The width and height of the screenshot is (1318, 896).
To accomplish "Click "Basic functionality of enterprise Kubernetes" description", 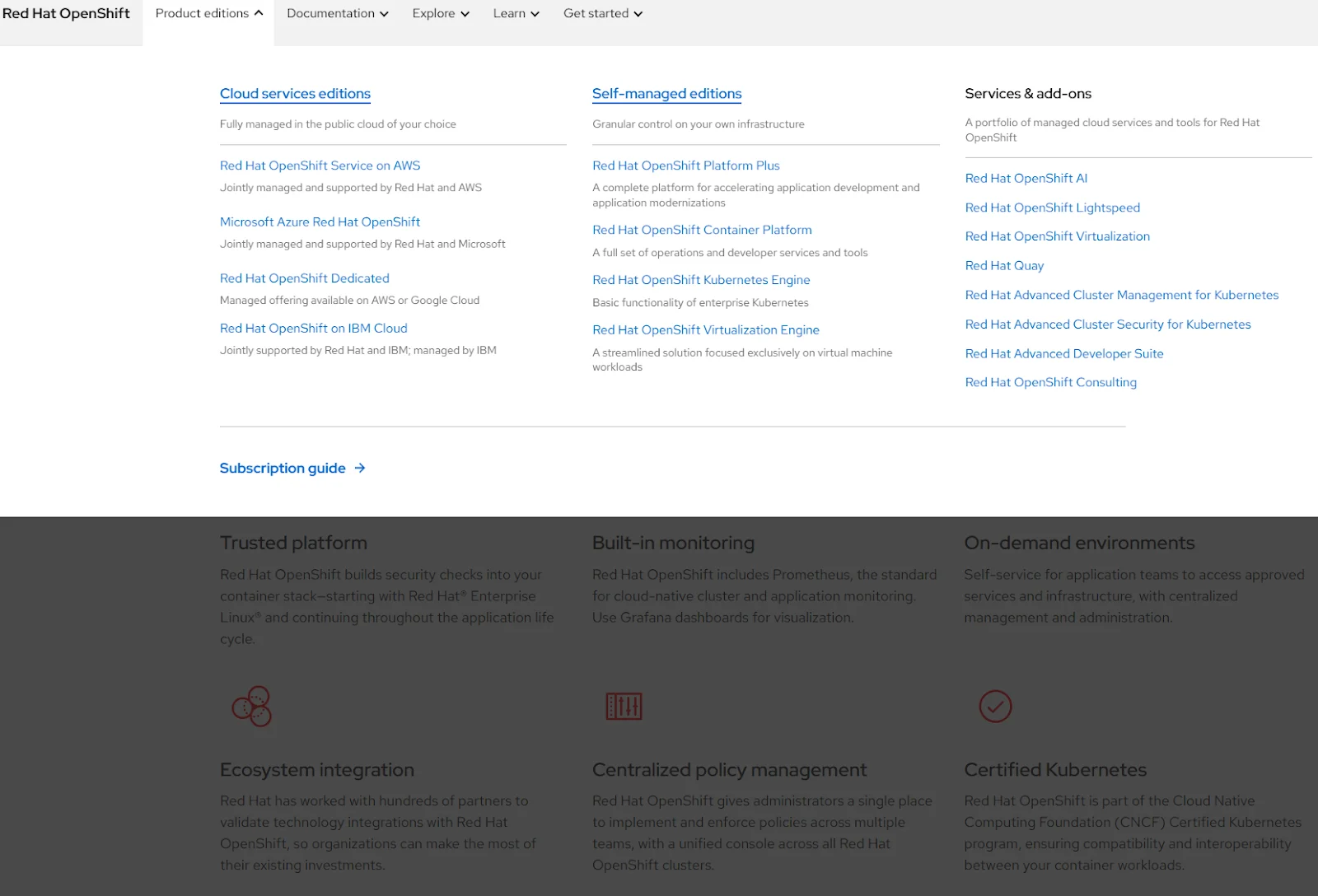I will click(x=700, y=303).
